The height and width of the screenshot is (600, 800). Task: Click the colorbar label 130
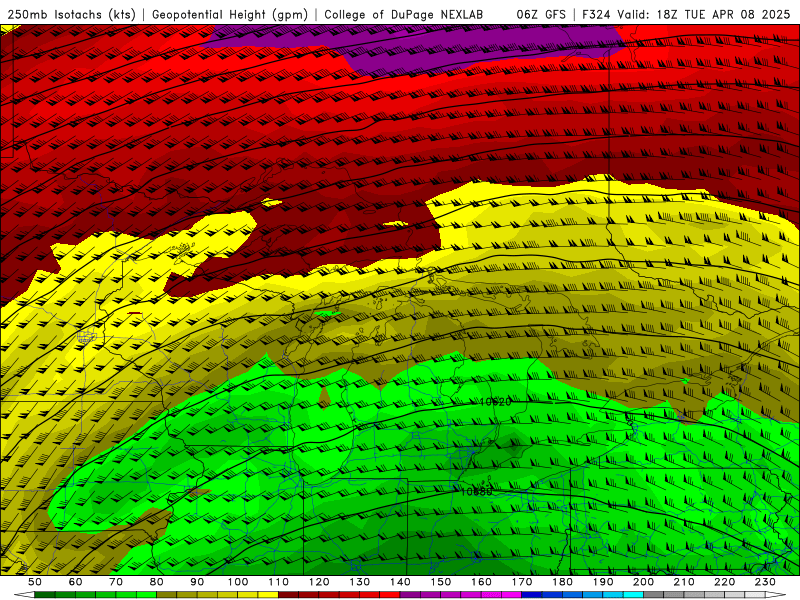tap(359, 582)
